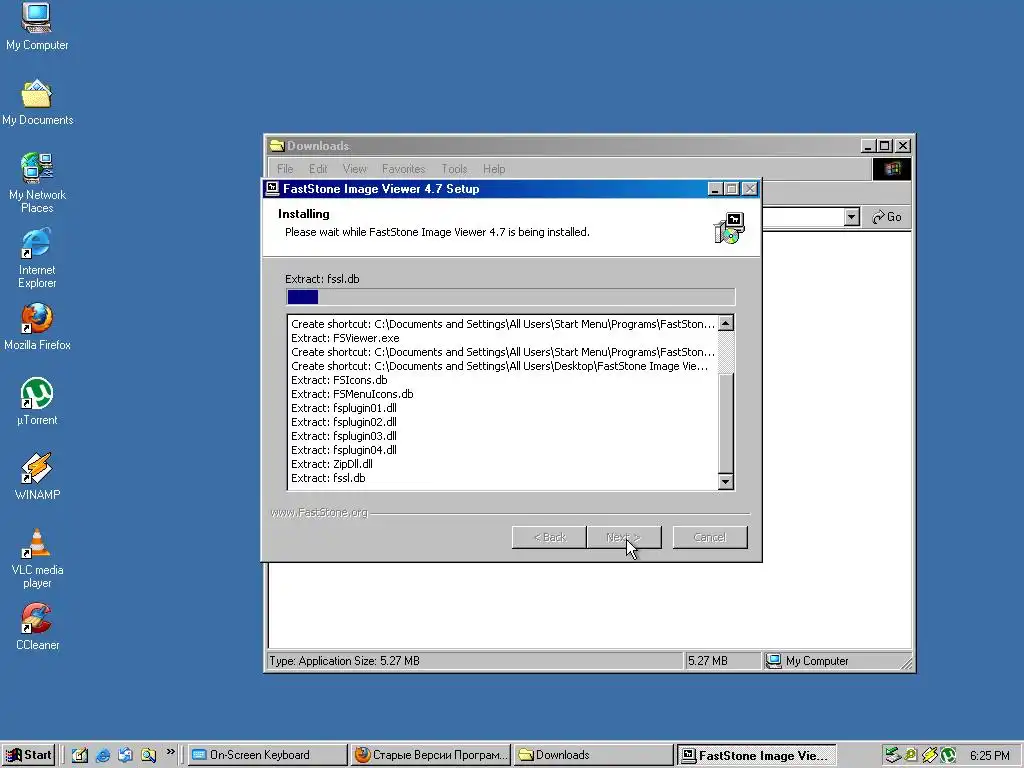Open the Edit menu in Downloads window

click(x=318, y=169)
